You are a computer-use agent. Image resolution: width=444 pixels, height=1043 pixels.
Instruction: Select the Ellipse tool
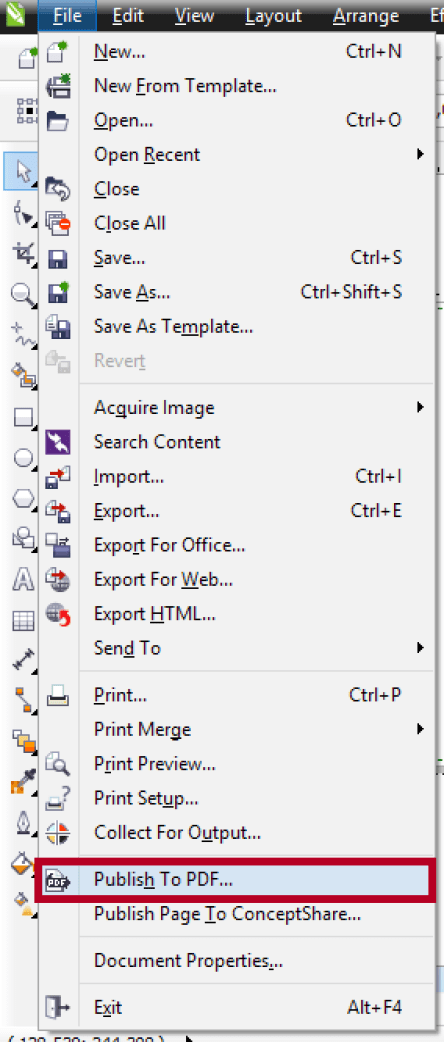tap(24, 458)
